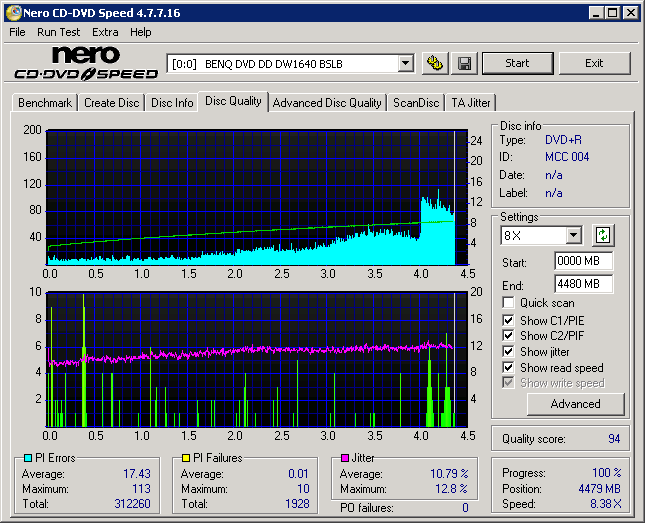Enable the Quick scan checkbox

tap(509, 303)
